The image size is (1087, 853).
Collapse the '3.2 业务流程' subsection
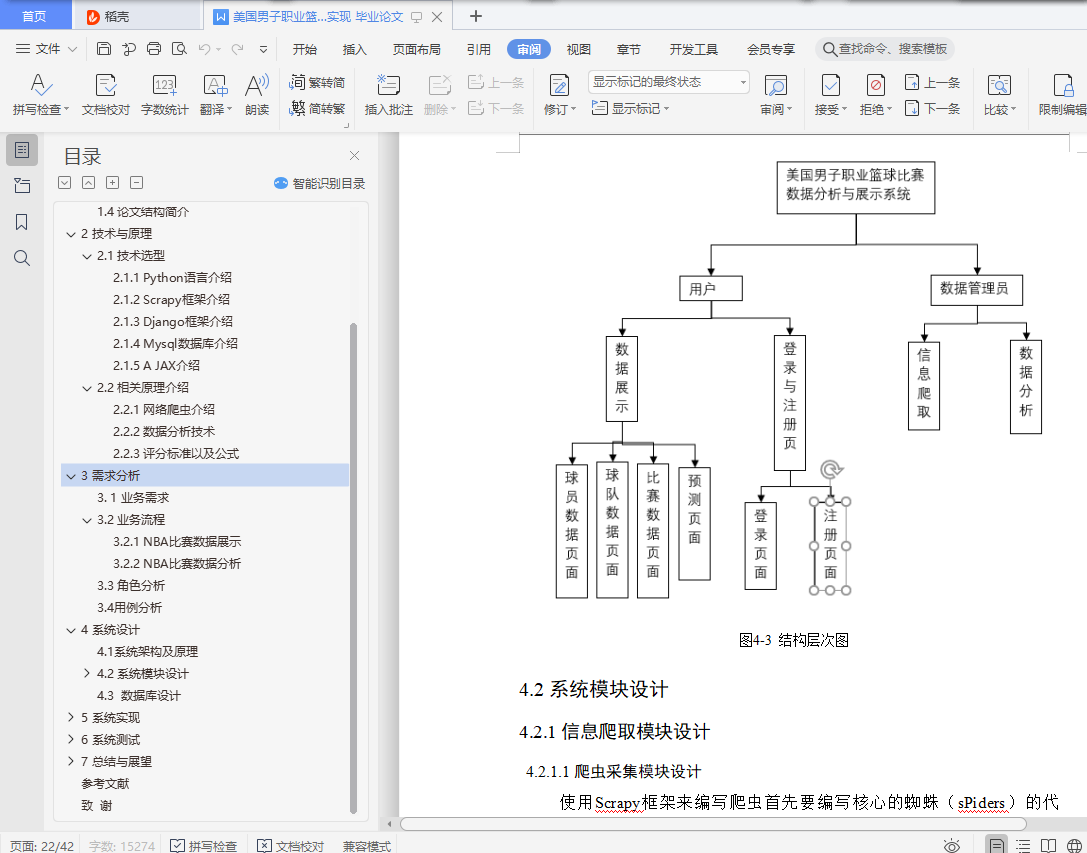pyautogui.click(x=87, y=520)
